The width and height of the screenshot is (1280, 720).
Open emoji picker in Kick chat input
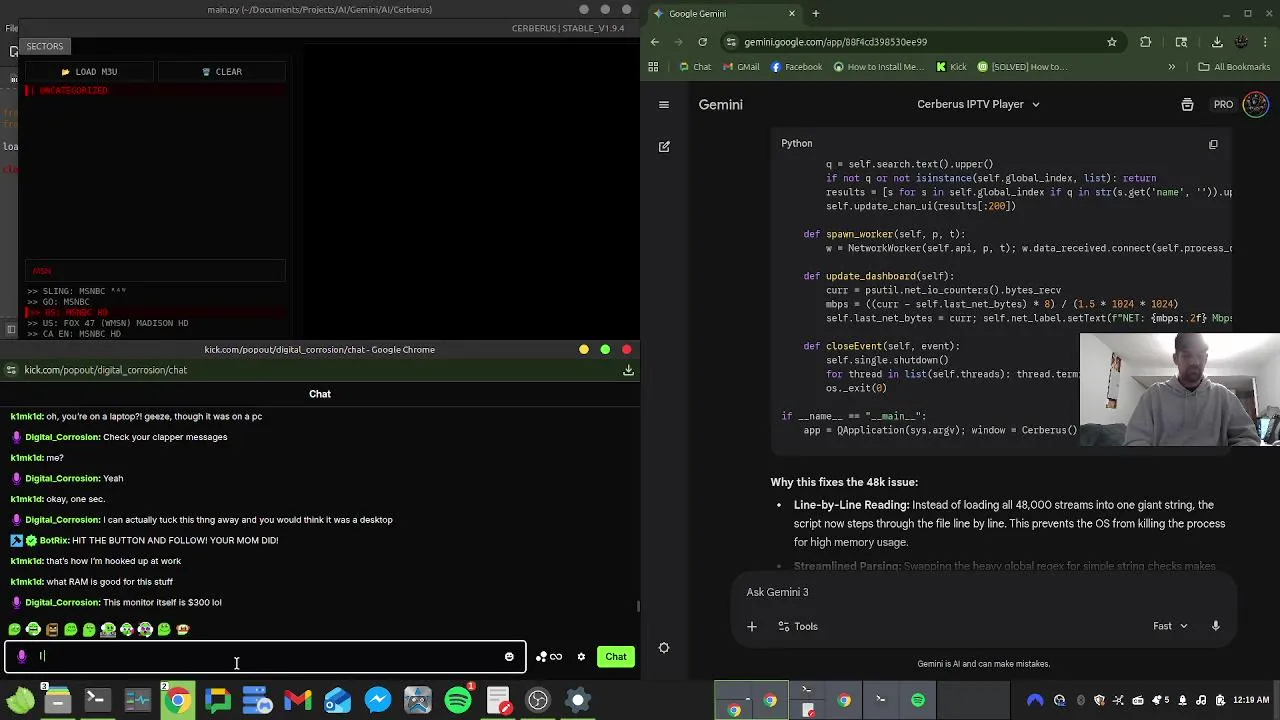pos(509,657)
